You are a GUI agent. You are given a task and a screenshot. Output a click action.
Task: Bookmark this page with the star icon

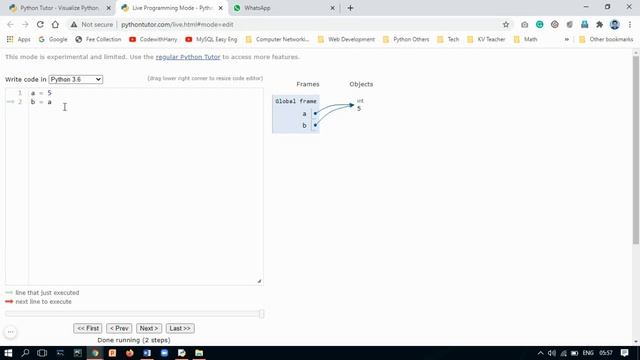pyautogui.click(x=506, y=24)
